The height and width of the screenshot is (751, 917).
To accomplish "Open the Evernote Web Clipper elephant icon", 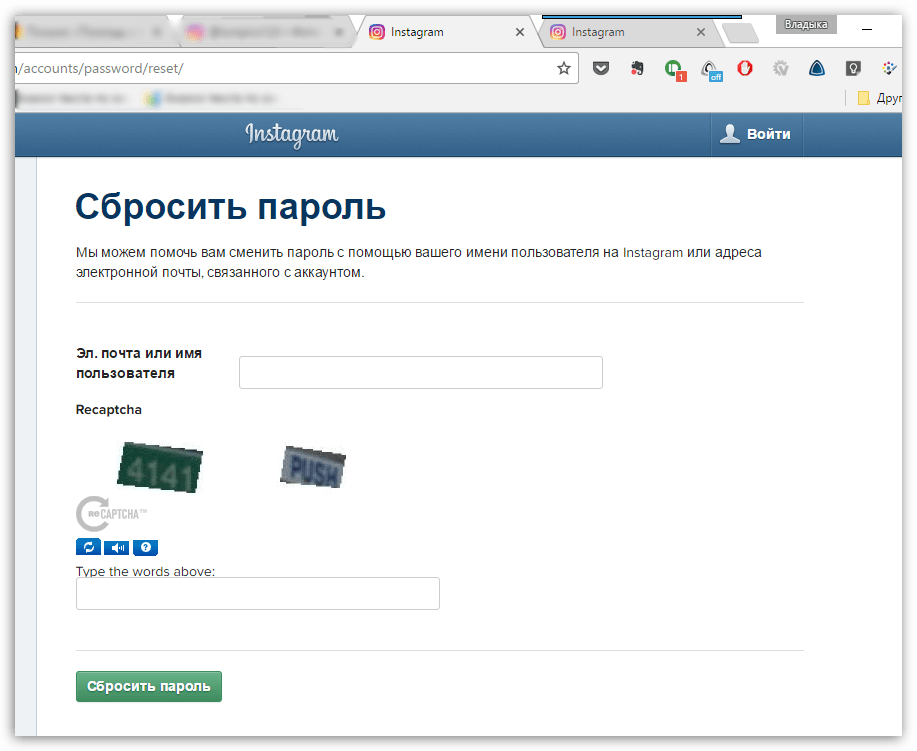I will pyautogui.click(x=637, y=68).
